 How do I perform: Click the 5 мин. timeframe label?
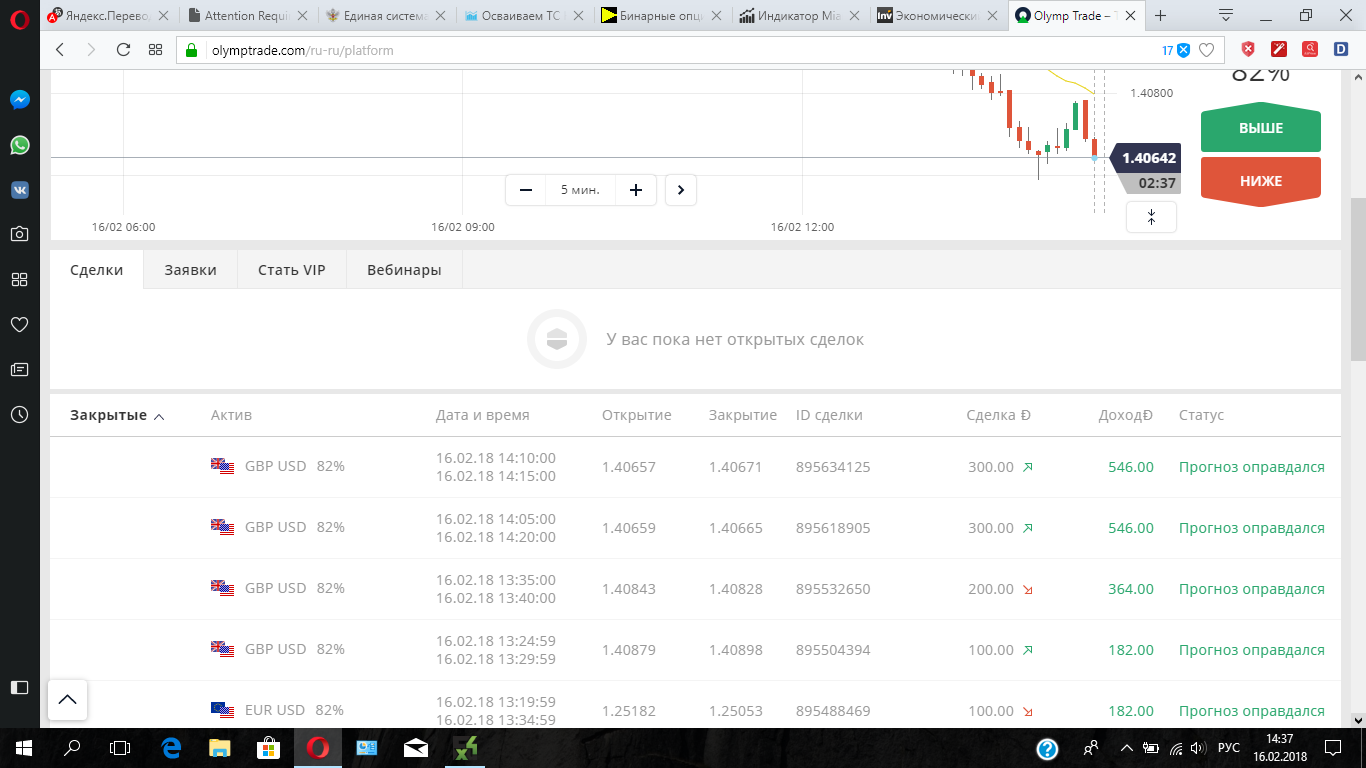pos(580,190)
